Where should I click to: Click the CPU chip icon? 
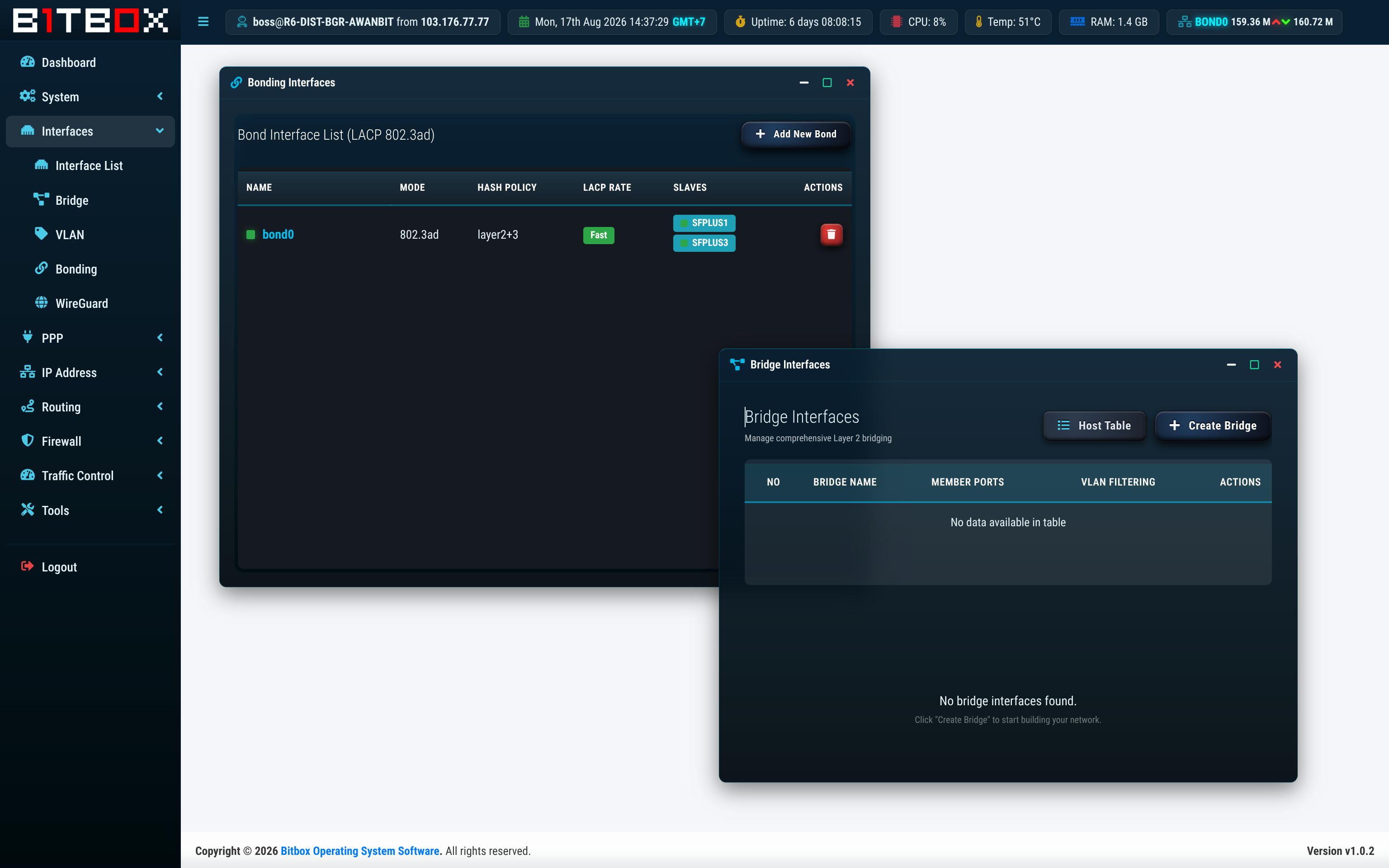tap(896, 22)
